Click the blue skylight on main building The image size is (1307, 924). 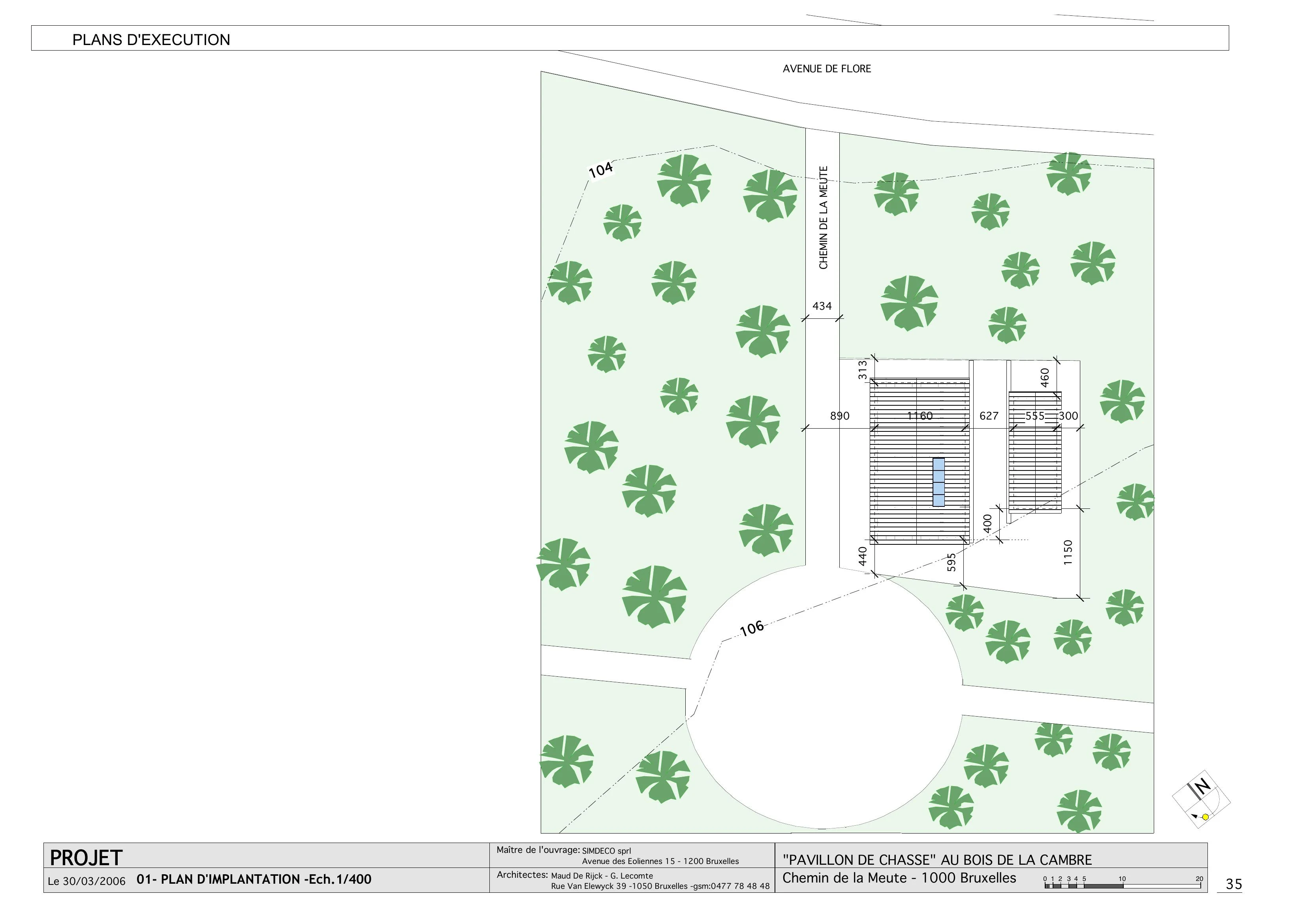click(x=939, y=482)
